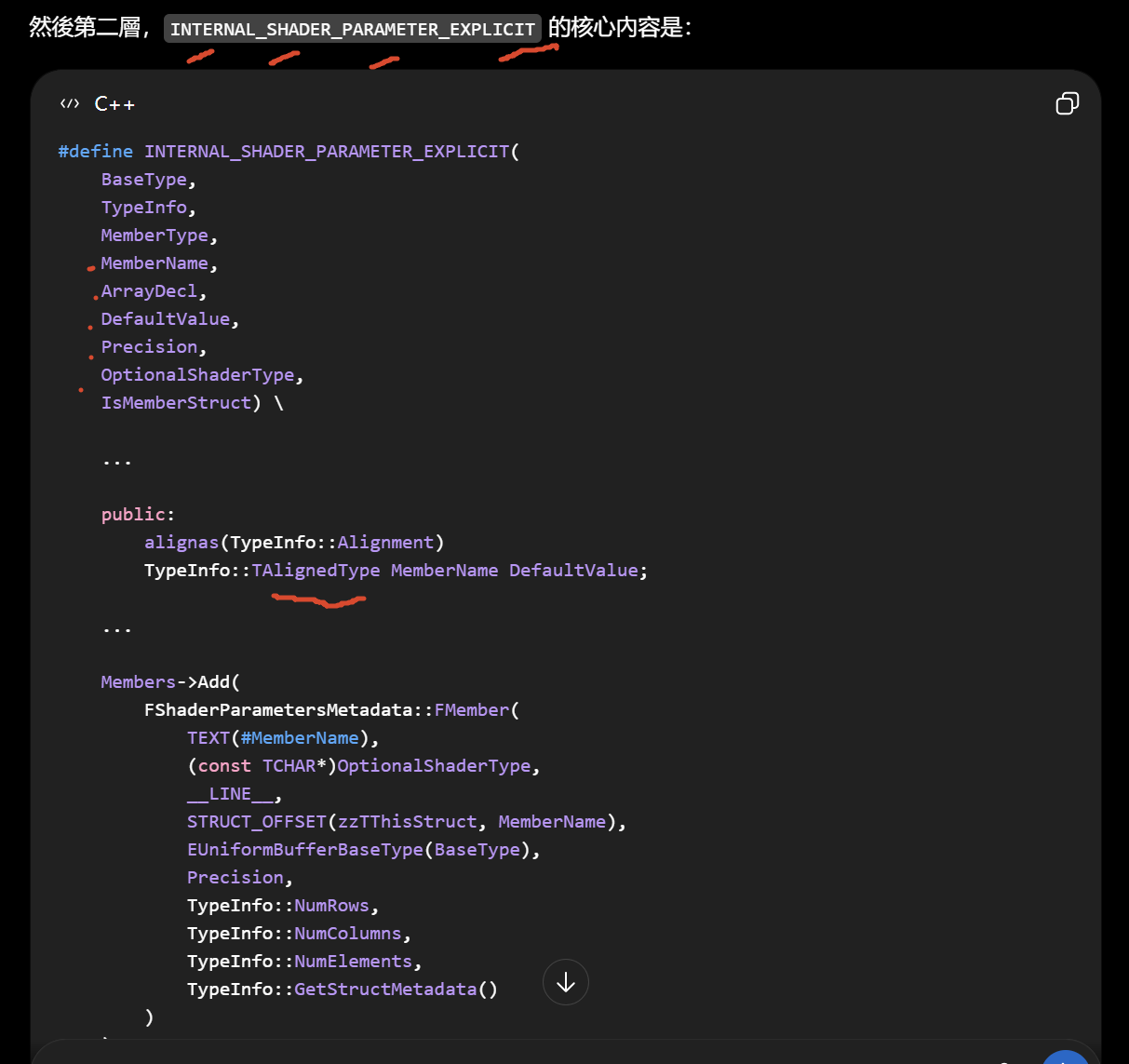Screen dimensions: 1129x1064
Task: Click the EUniformBufferBaseType(BaseType), line
Action: (364, 849)
